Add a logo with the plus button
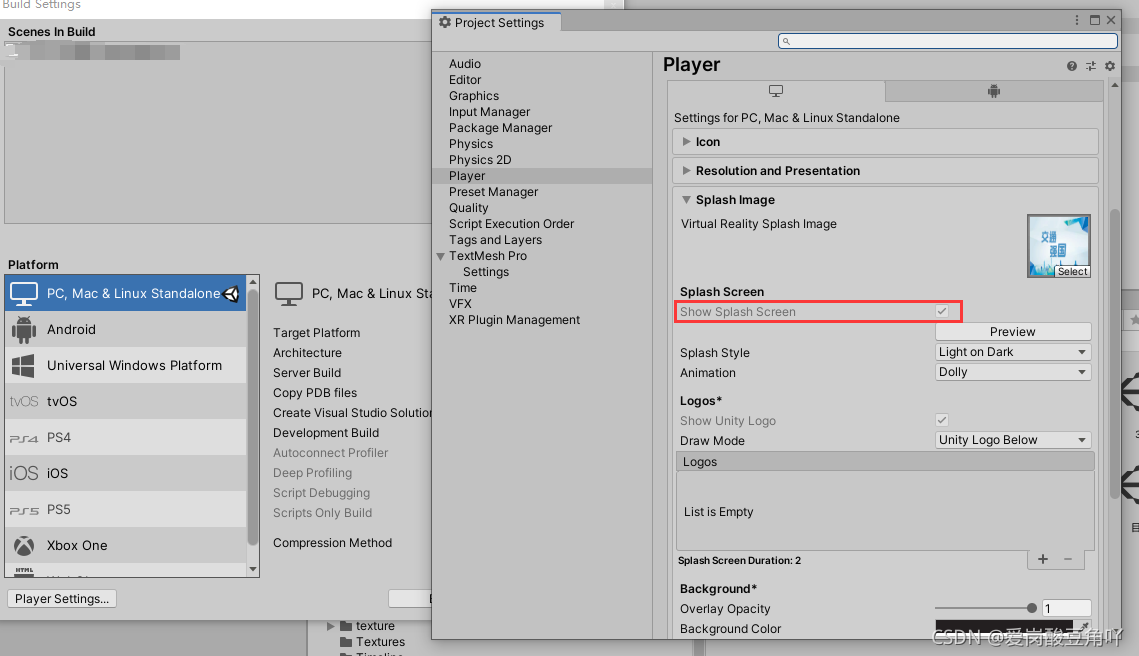 [x=1042, y=559]
